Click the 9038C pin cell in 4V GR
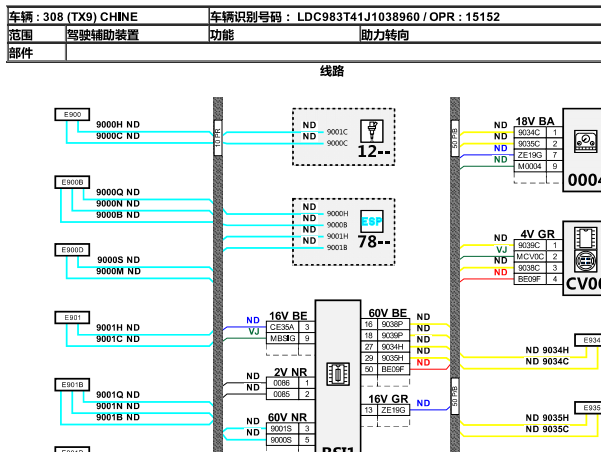The width and height of the screenshot is (601, 452). coord(530,268)
